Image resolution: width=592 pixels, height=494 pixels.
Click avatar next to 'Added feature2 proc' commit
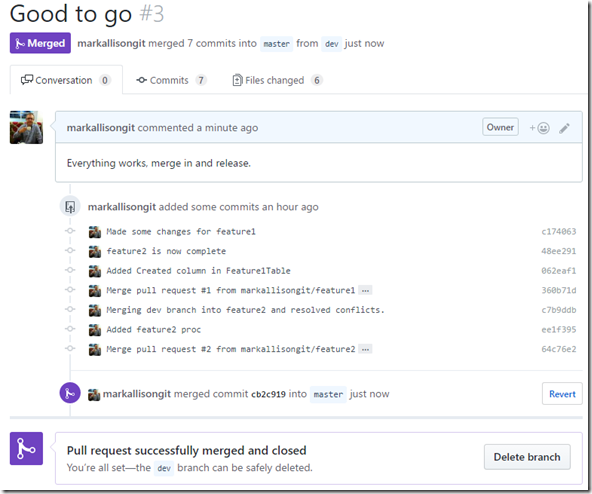click(x=95, y=330)
